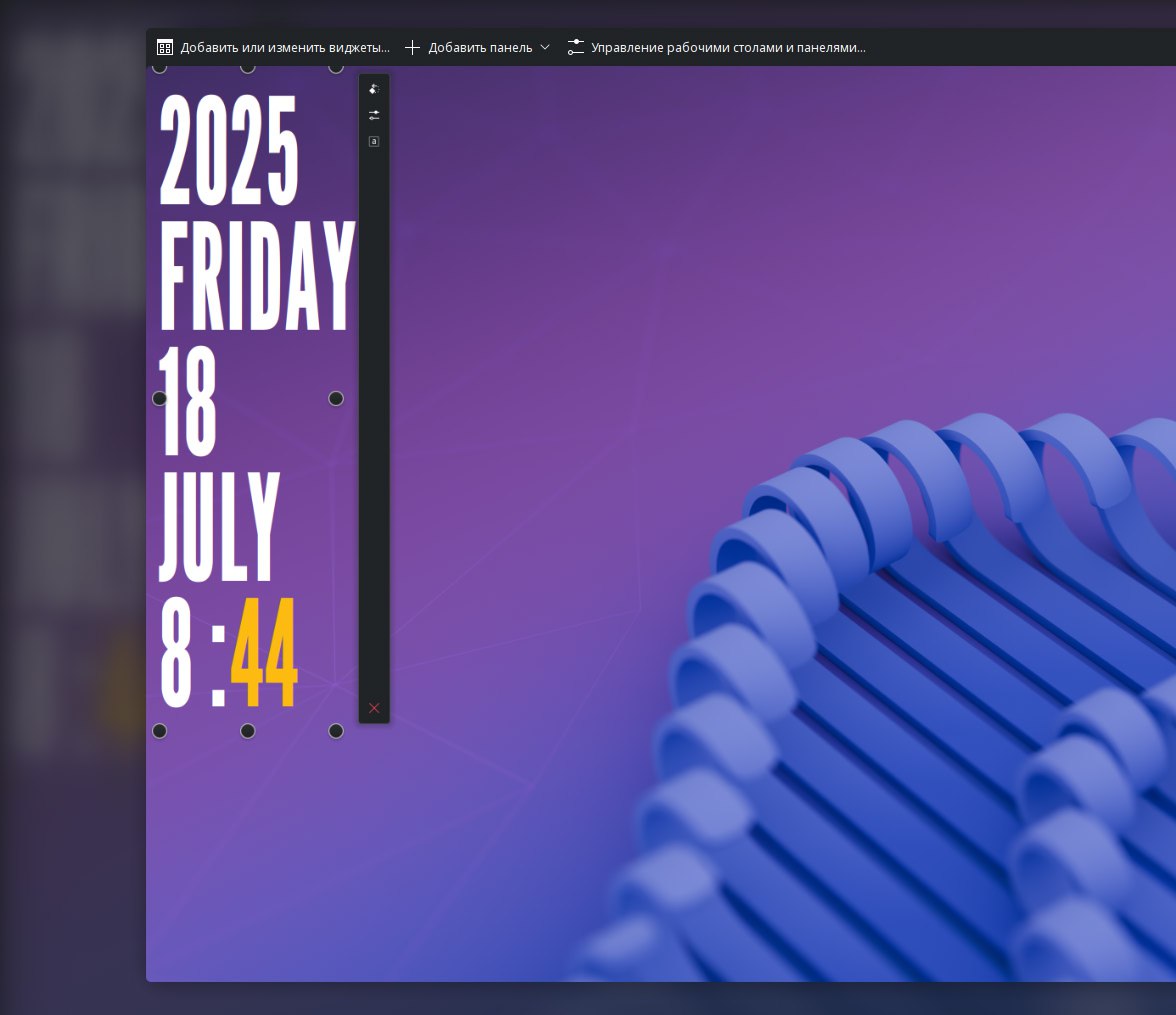
Task: Click the rotate widget icon on handle bar
Action: click(374, 89)
